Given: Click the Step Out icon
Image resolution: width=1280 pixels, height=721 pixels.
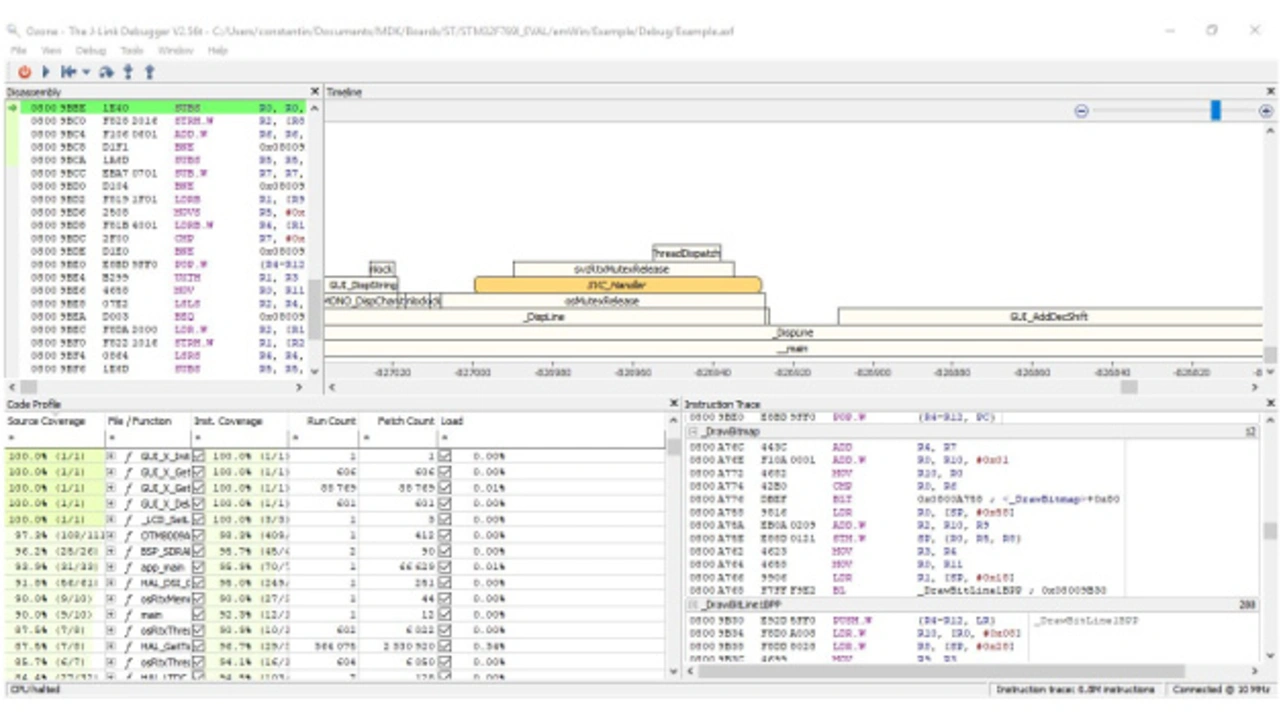Looking at the screenshot, I should tap(149, 72).
